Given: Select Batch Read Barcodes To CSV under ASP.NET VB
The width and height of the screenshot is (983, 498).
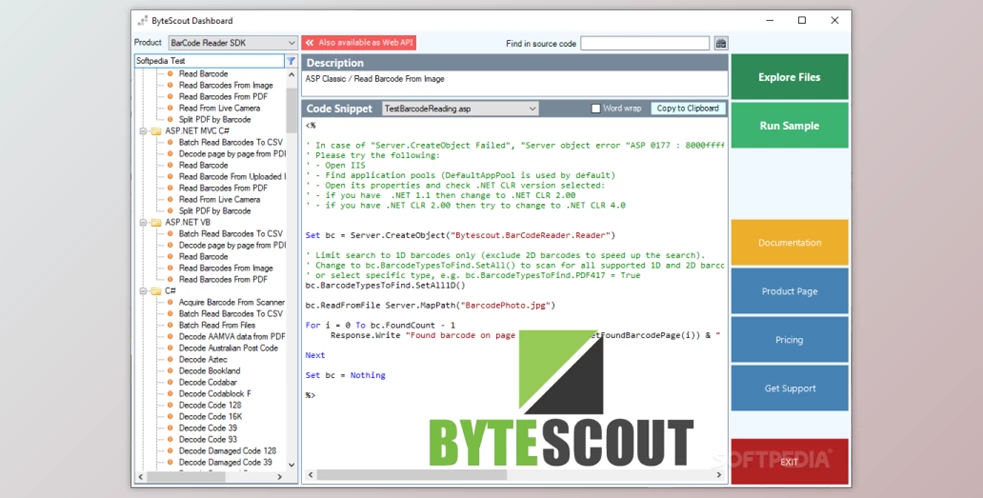Looking at the screenshot, I should pyautogui.click(x=231, y=234).
